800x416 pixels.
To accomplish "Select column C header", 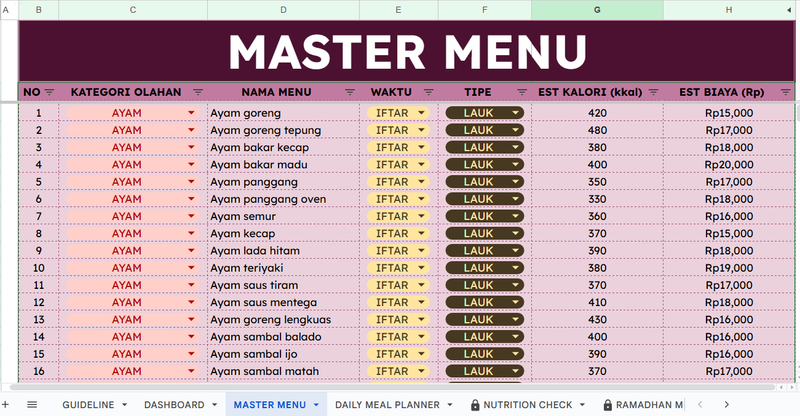I will point(133,10).
